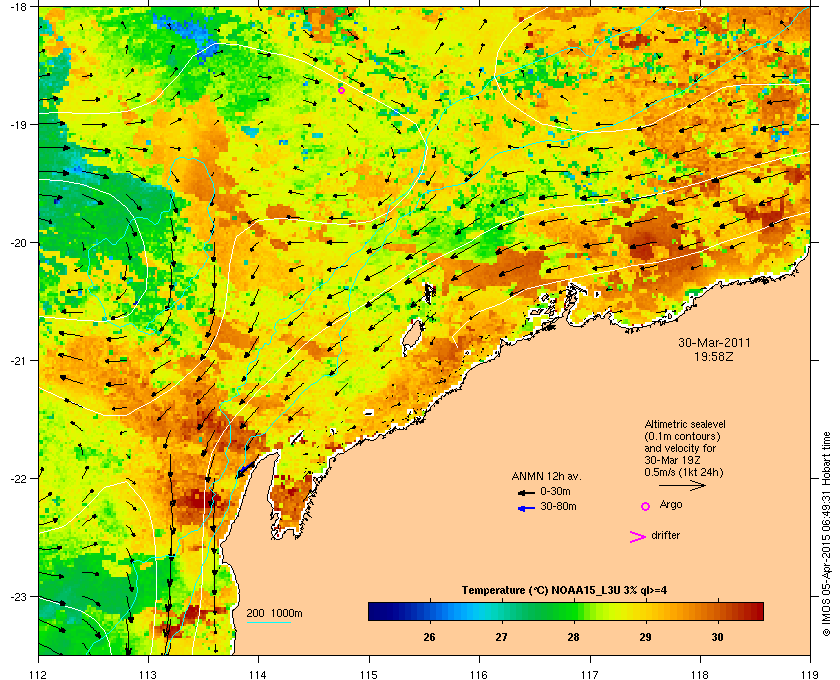Click the '200 1000m' isobath label
Viewport: 840px width, 680px height.
[274, 613]
